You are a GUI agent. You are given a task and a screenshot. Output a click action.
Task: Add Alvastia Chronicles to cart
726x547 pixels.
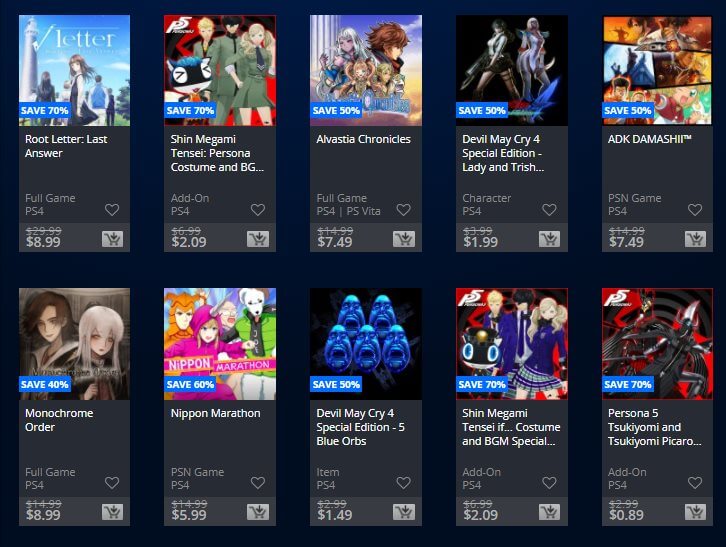coord(404,239)
